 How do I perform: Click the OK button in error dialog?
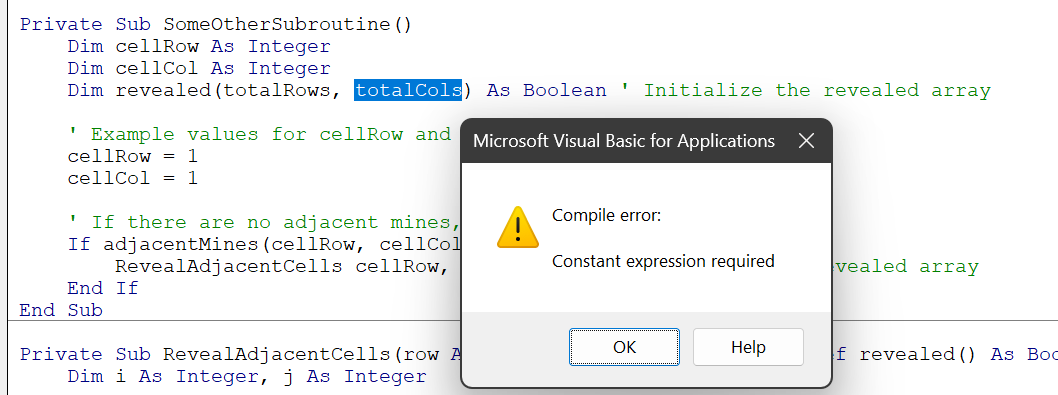click(x=624, y=347)
